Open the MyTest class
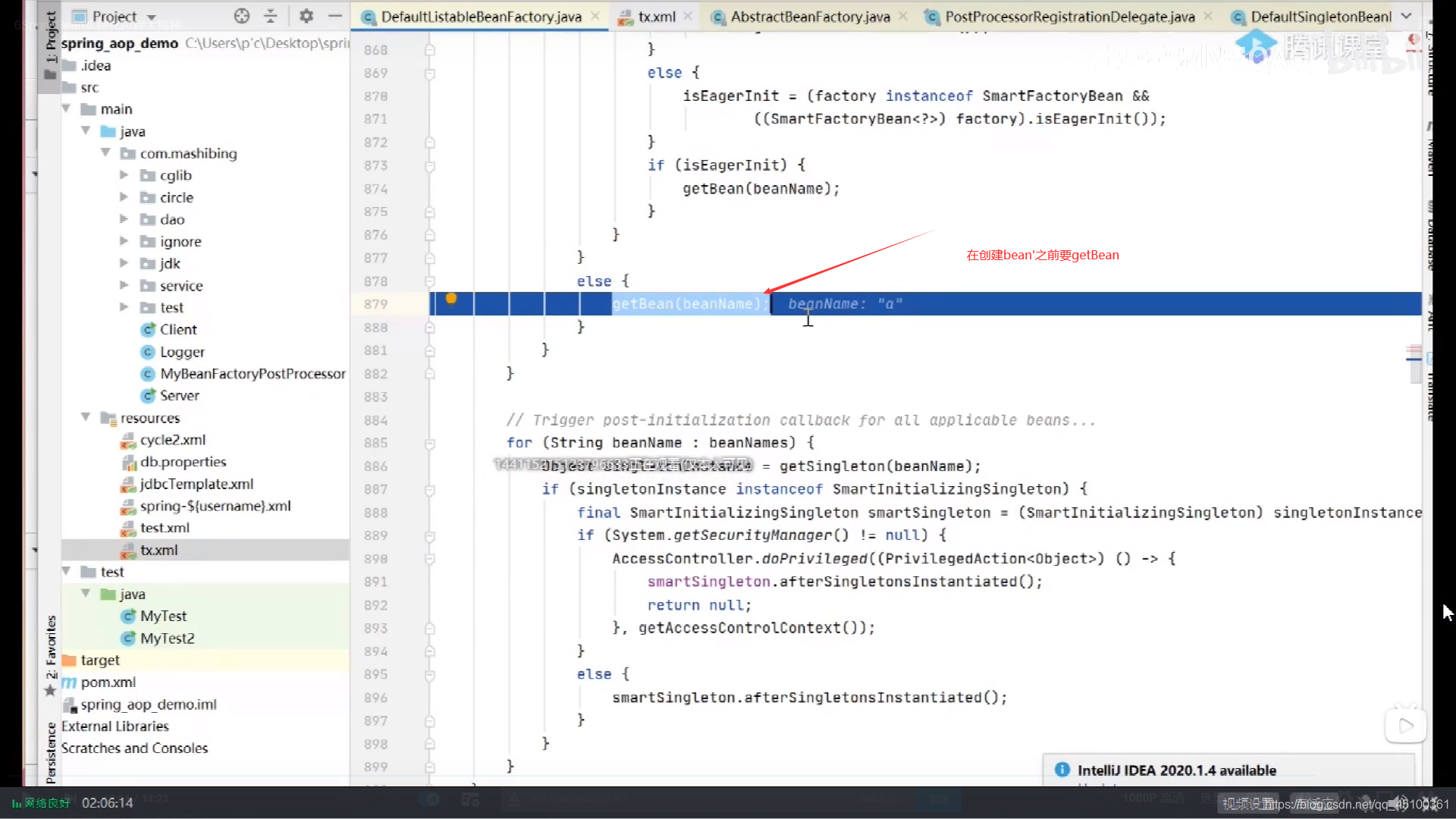 tap(163, 616)
